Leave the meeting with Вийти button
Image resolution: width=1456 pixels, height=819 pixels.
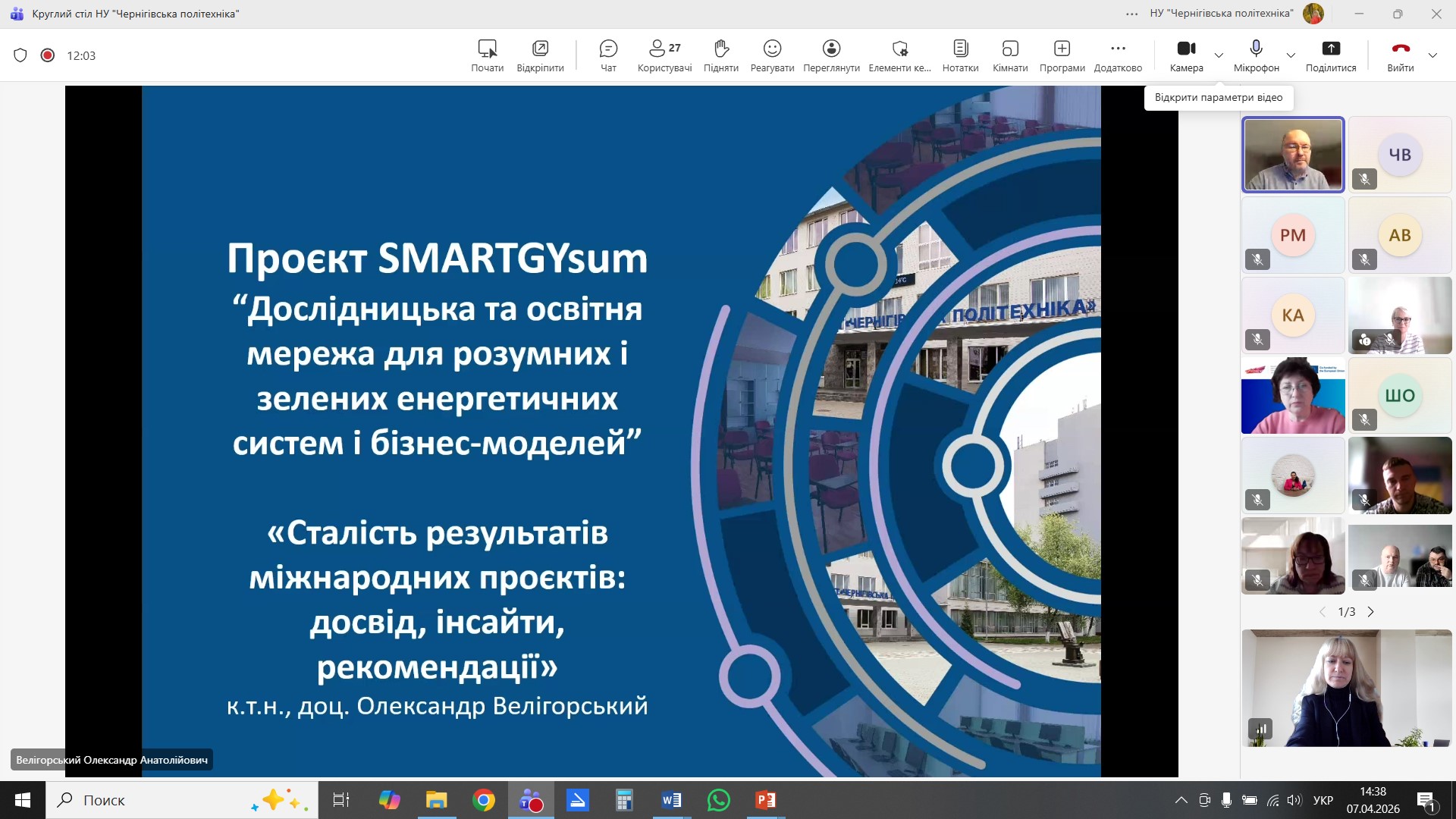point(1400,55)
